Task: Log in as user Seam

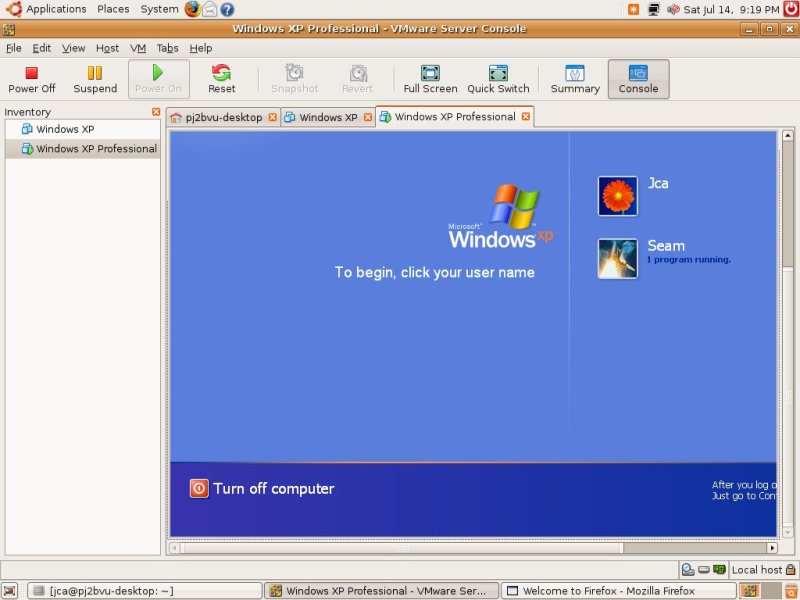Action: coord(666,246)
